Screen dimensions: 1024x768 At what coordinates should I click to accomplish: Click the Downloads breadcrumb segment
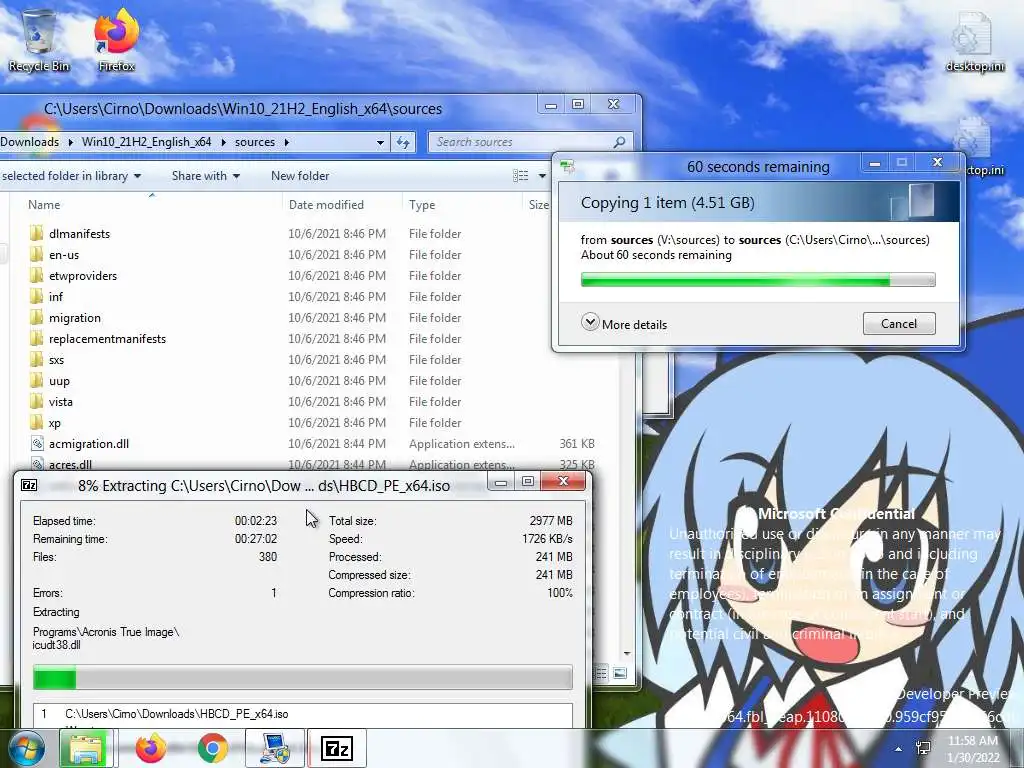click(29, 142)
